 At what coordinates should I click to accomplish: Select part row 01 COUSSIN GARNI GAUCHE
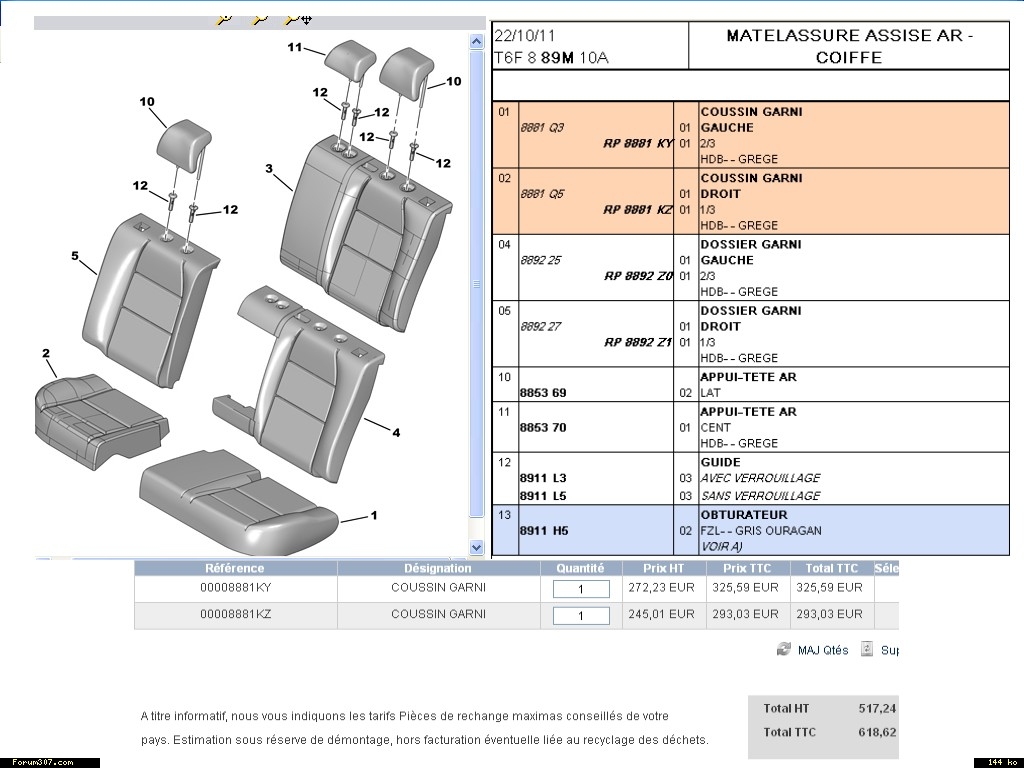coord(750,134)
